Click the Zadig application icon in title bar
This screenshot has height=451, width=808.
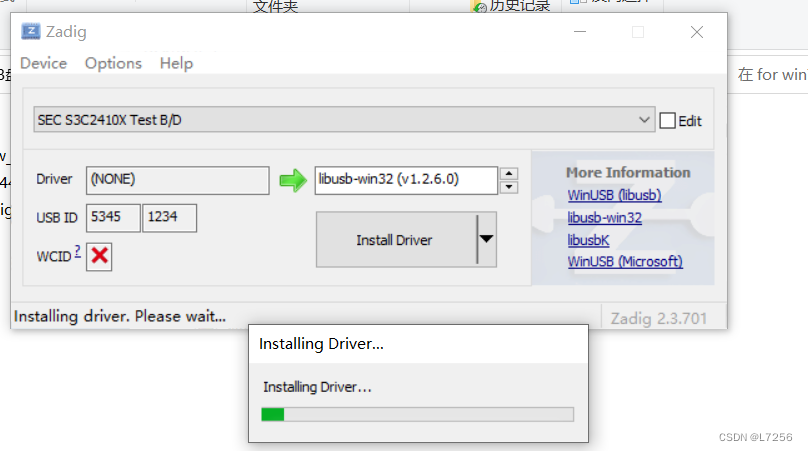(30, 31)
